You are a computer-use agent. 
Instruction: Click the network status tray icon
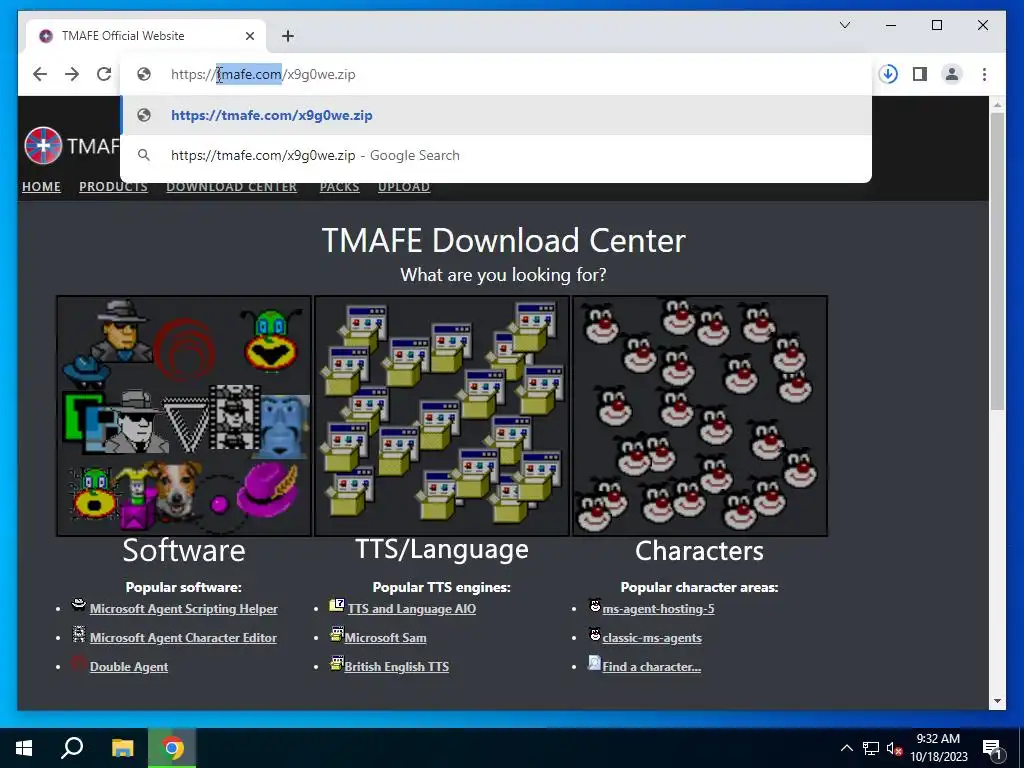point(871,748)
